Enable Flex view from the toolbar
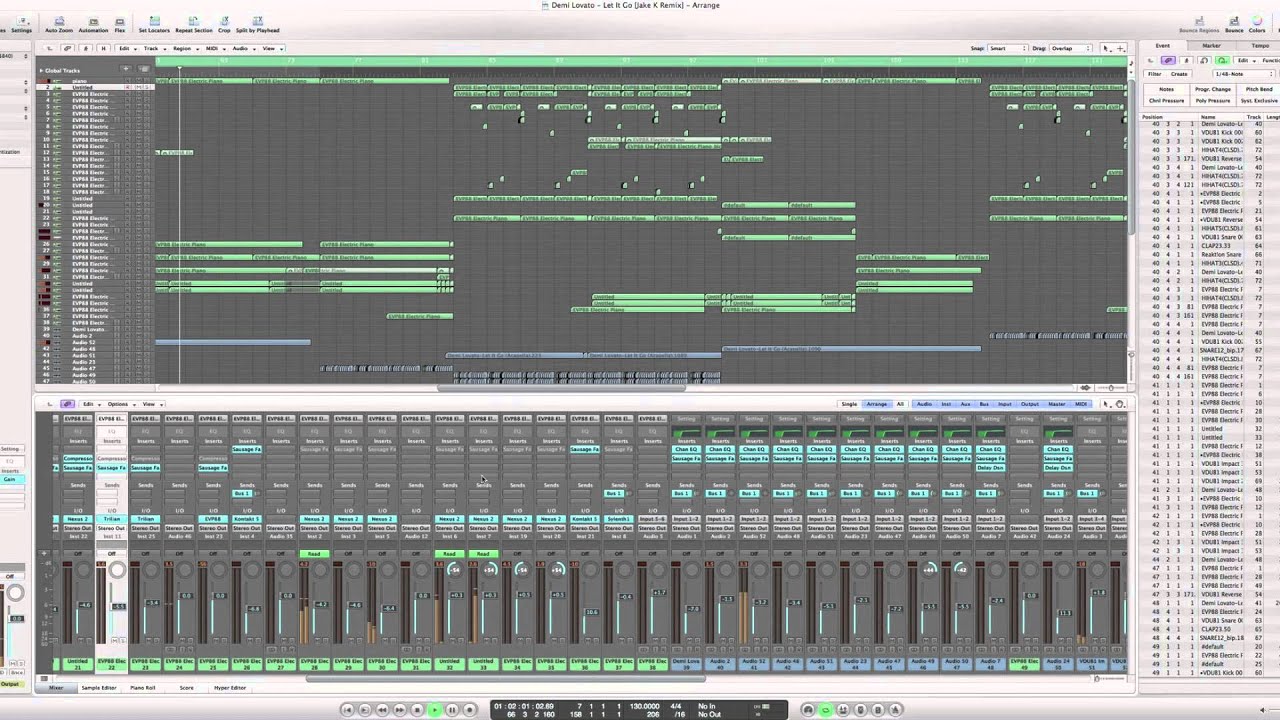 (120, 22)
